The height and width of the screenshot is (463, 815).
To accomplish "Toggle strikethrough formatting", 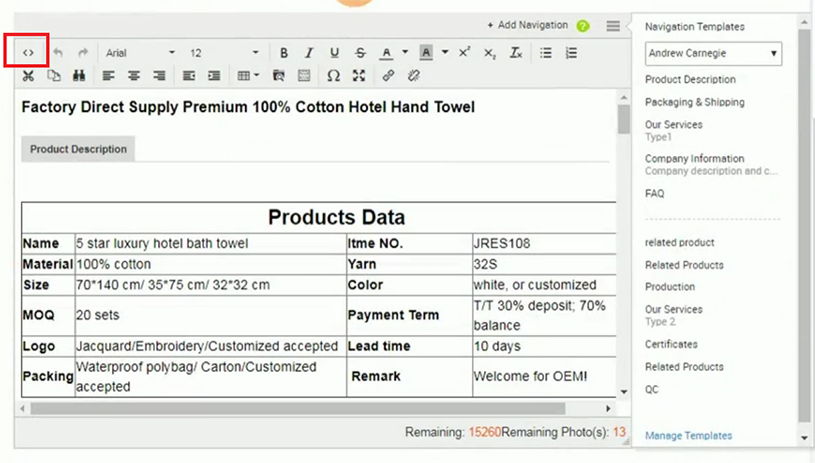I will pyautogui.click(x=360, y=53).
